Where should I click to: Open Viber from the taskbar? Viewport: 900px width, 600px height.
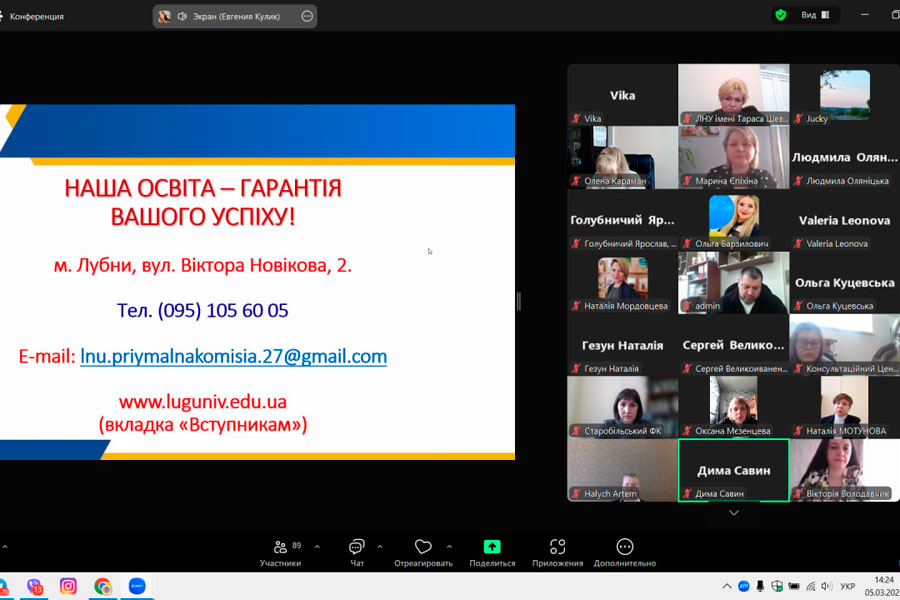[x=34, y=586]
